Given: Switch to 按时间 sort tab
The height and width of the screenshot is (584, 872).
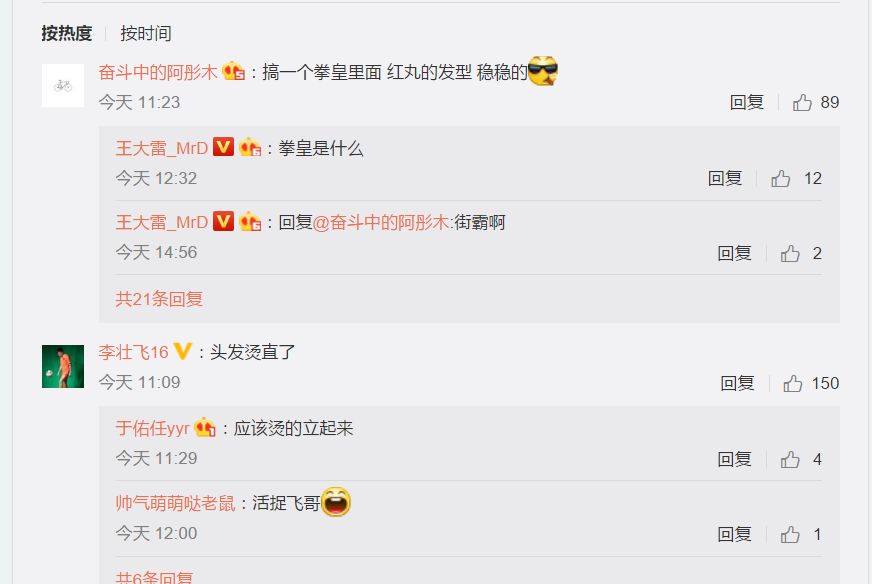Looking at the screenshot, I should (x=146, y=33).
